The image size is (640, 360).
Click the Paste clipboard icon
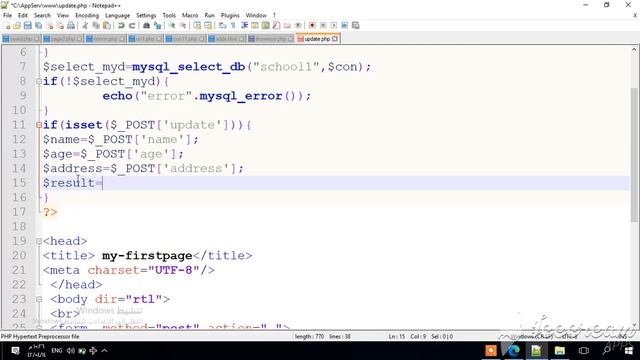point(107,25)
